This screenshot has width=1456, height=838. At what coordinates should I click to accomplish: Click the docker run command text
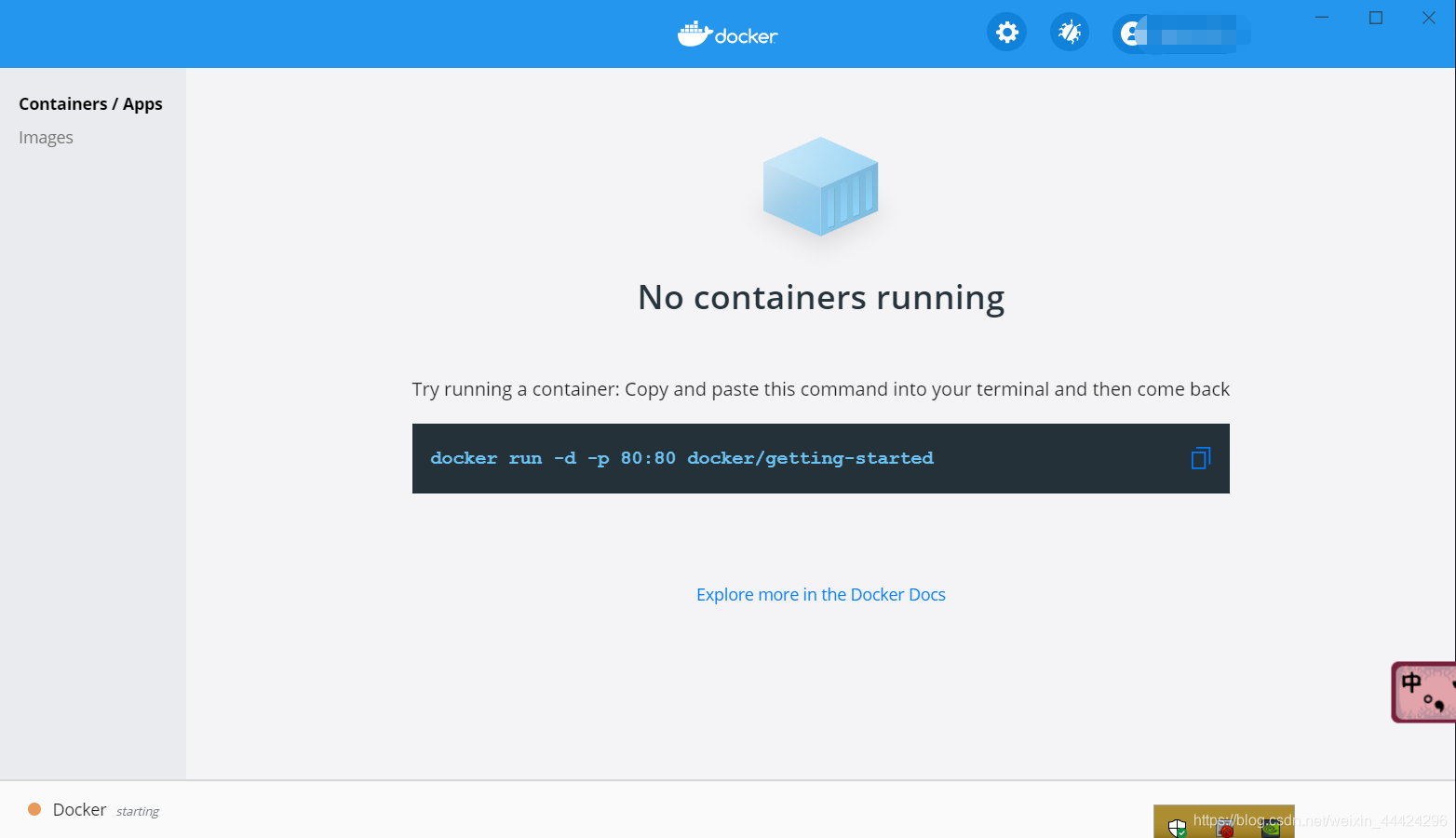pos(681,458)
